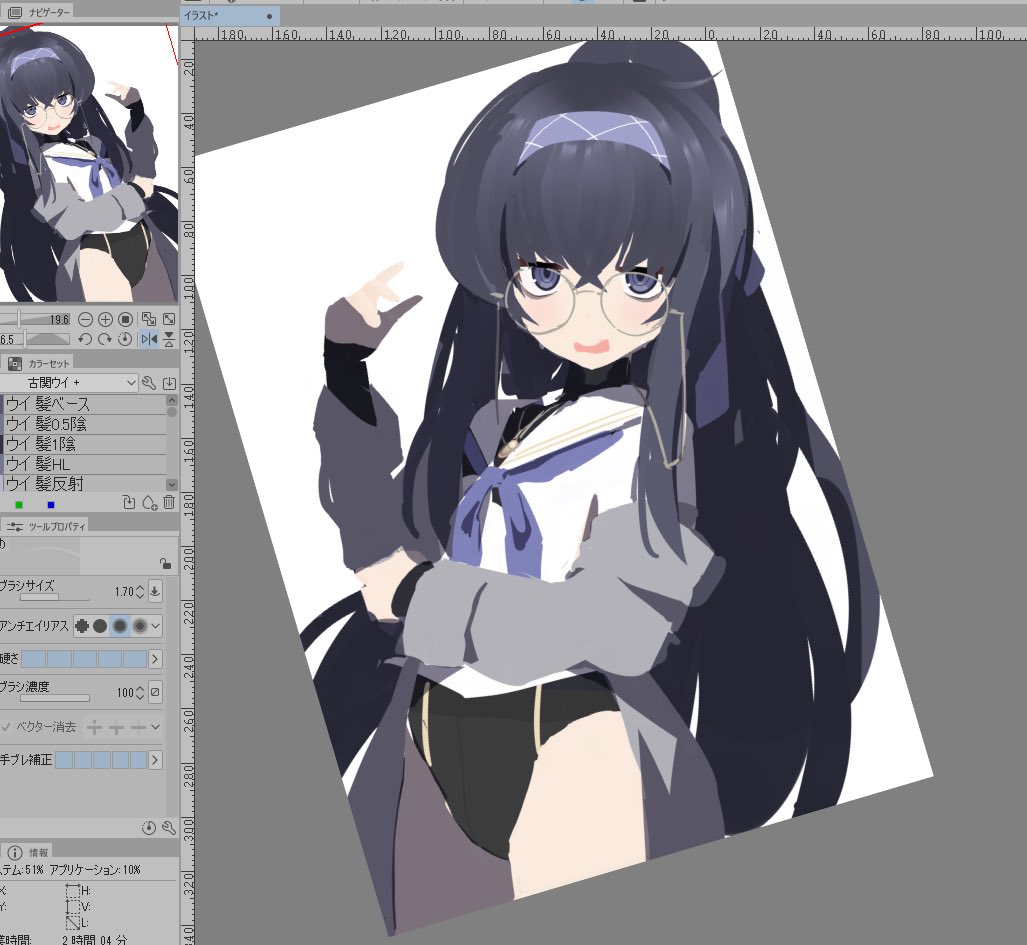Reset canvas rotation in Navigator
Viewport: 1027px width, 945px height.
coord(125,339)
